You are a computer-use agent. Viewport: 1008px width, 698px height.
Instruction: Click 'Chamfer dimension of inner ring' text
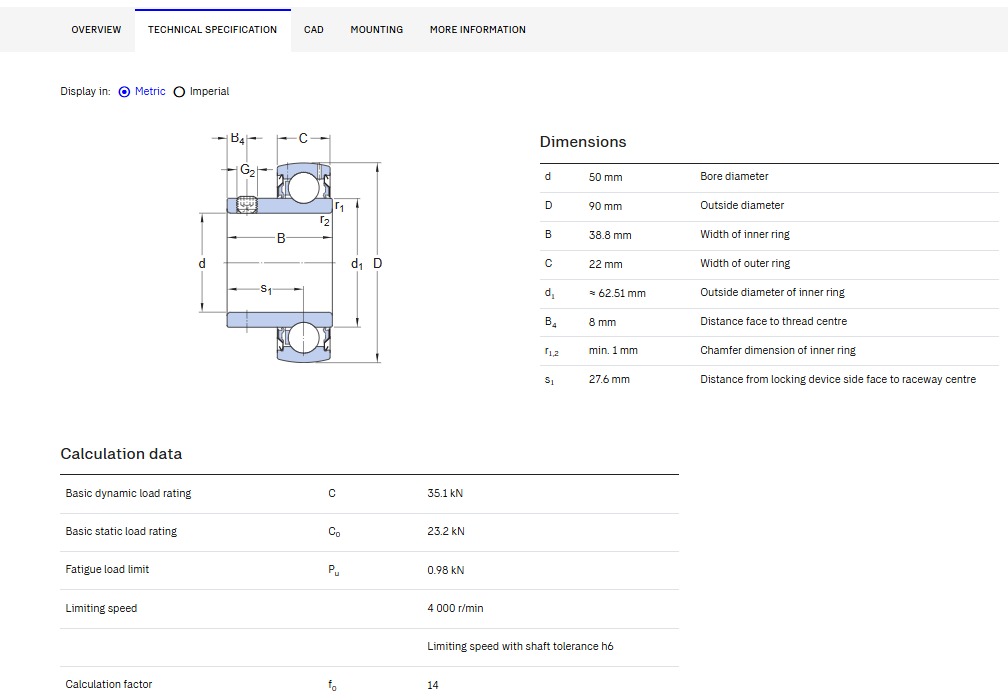[x=778, y=350]
